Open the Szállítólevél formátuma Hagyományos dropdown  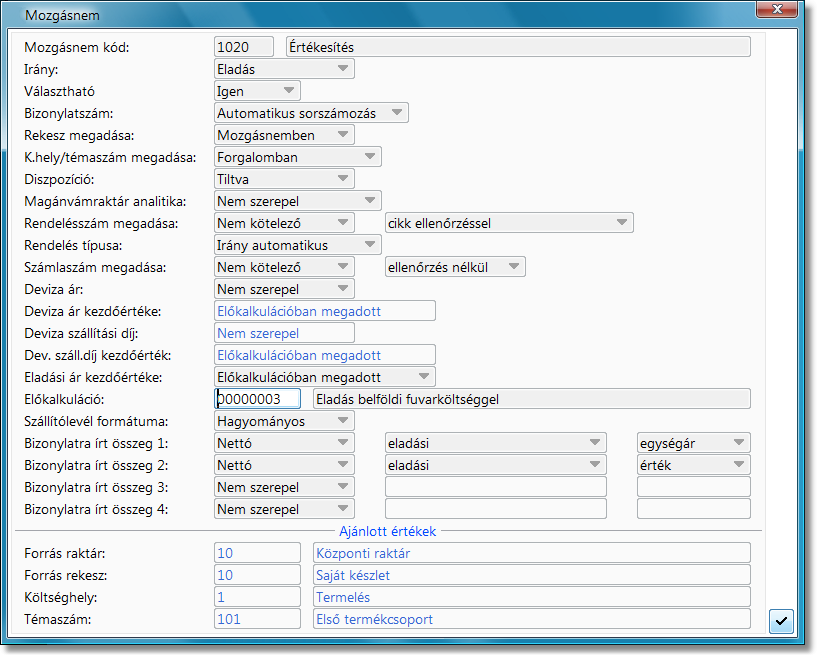click(x=342, y=421)
